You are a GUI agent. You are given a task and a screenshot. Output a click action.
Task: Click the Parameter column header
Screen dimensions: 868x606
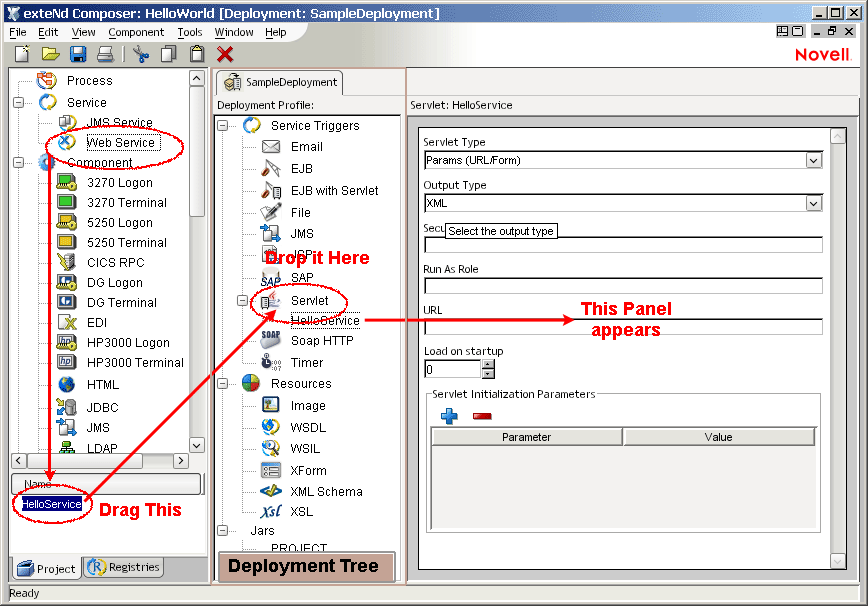(x=526, y=437)
